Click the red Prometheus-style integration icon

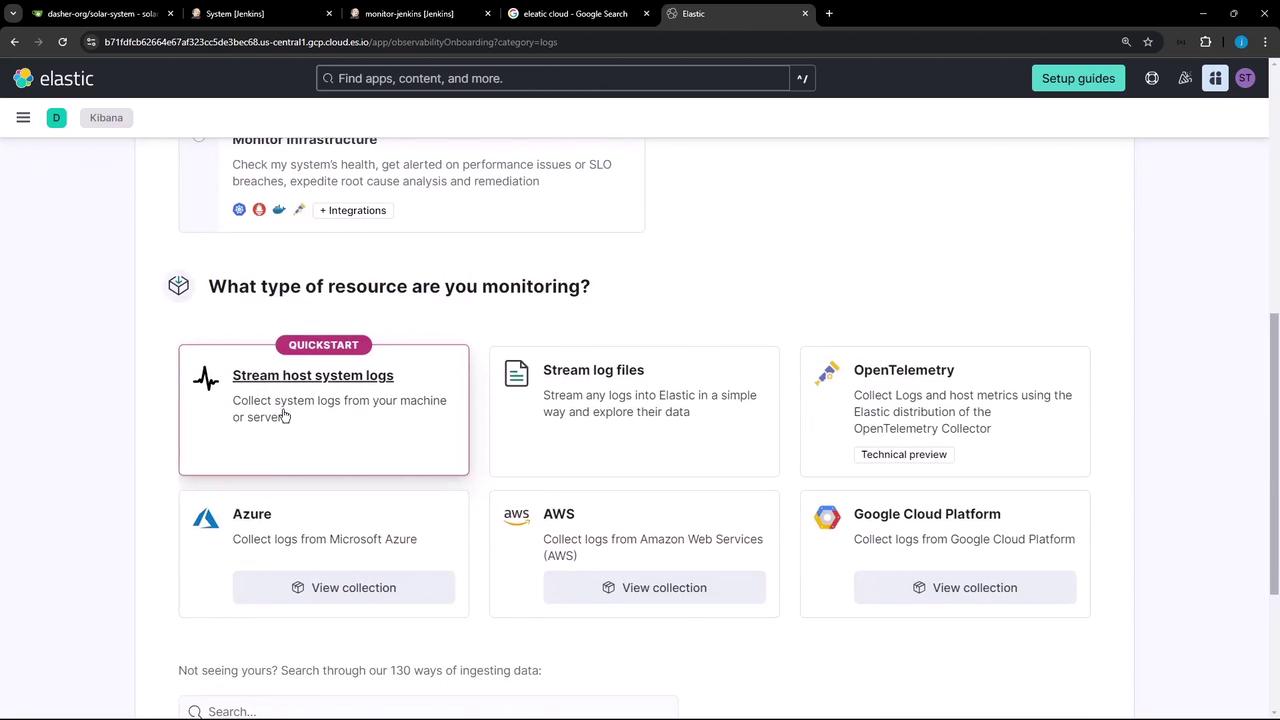click(259, 210)
